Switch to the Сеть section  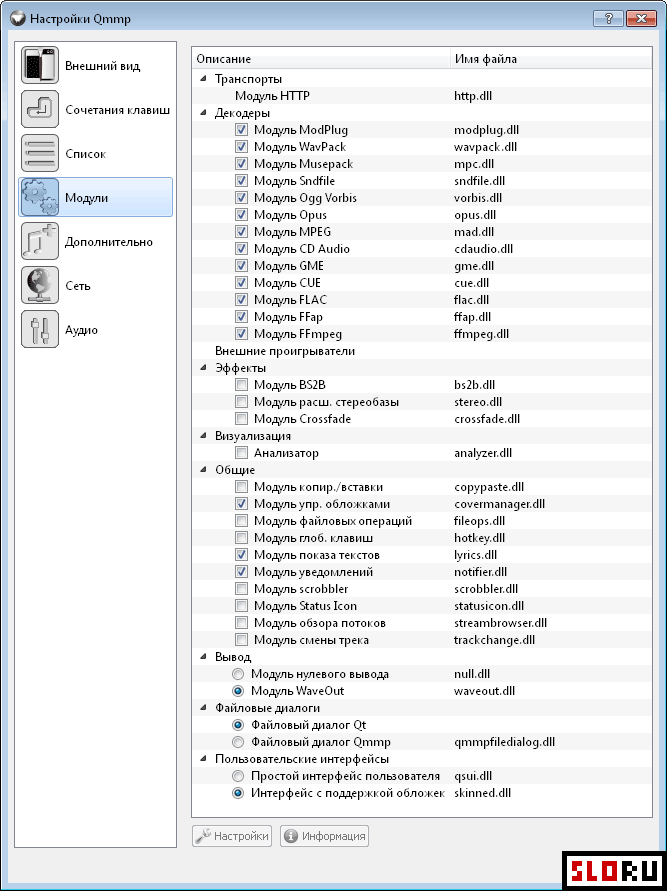pyautogui.click(x=95, y=285)
